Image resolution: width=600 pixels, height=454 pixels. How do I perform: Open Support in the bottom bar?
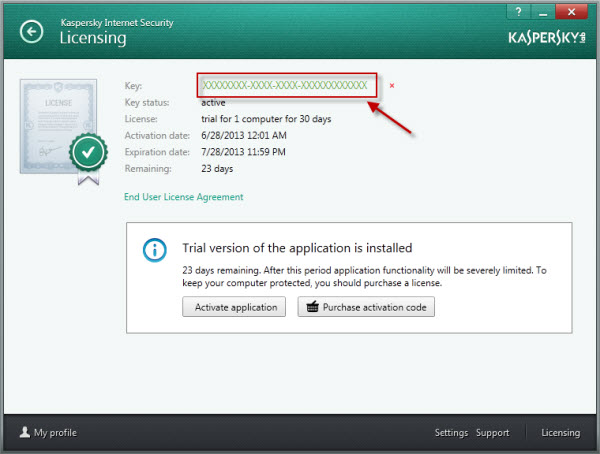tap(492, 433)
